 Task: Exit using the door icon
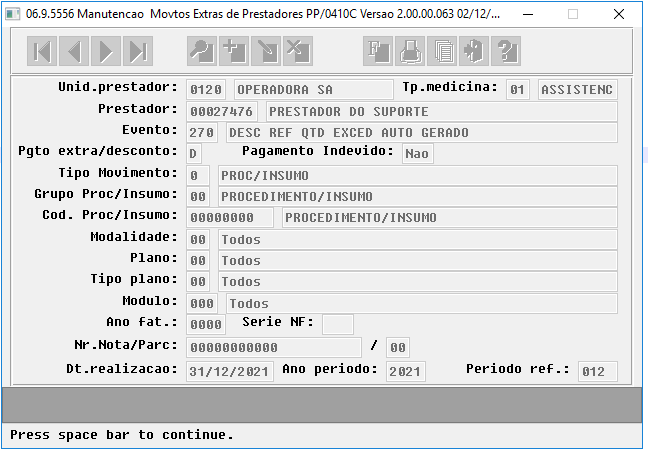tap(474, 51)
